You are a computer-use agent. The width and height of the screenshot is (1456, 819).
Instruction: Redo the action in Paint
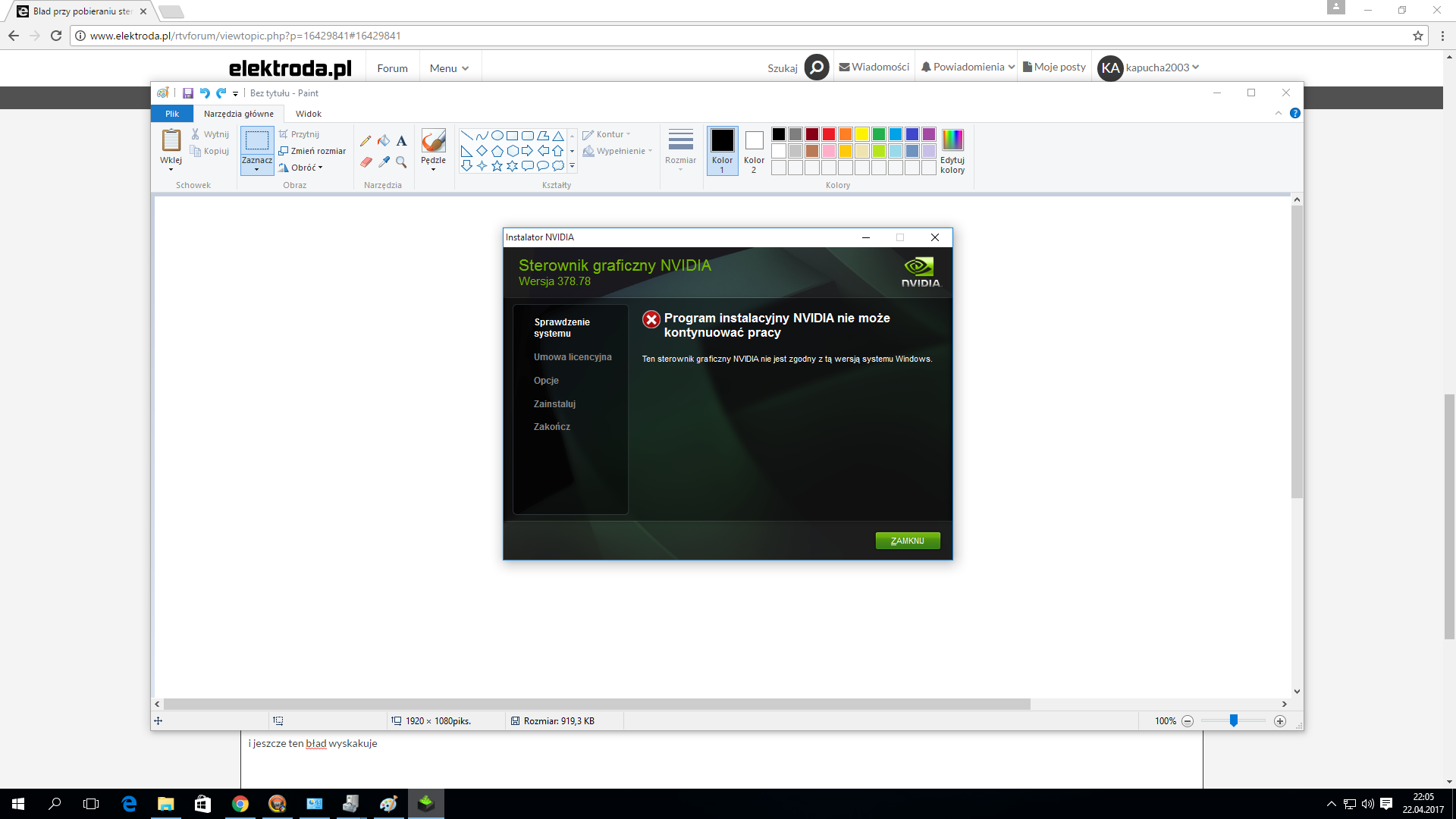pyautogui.click(x=221, y=93)
